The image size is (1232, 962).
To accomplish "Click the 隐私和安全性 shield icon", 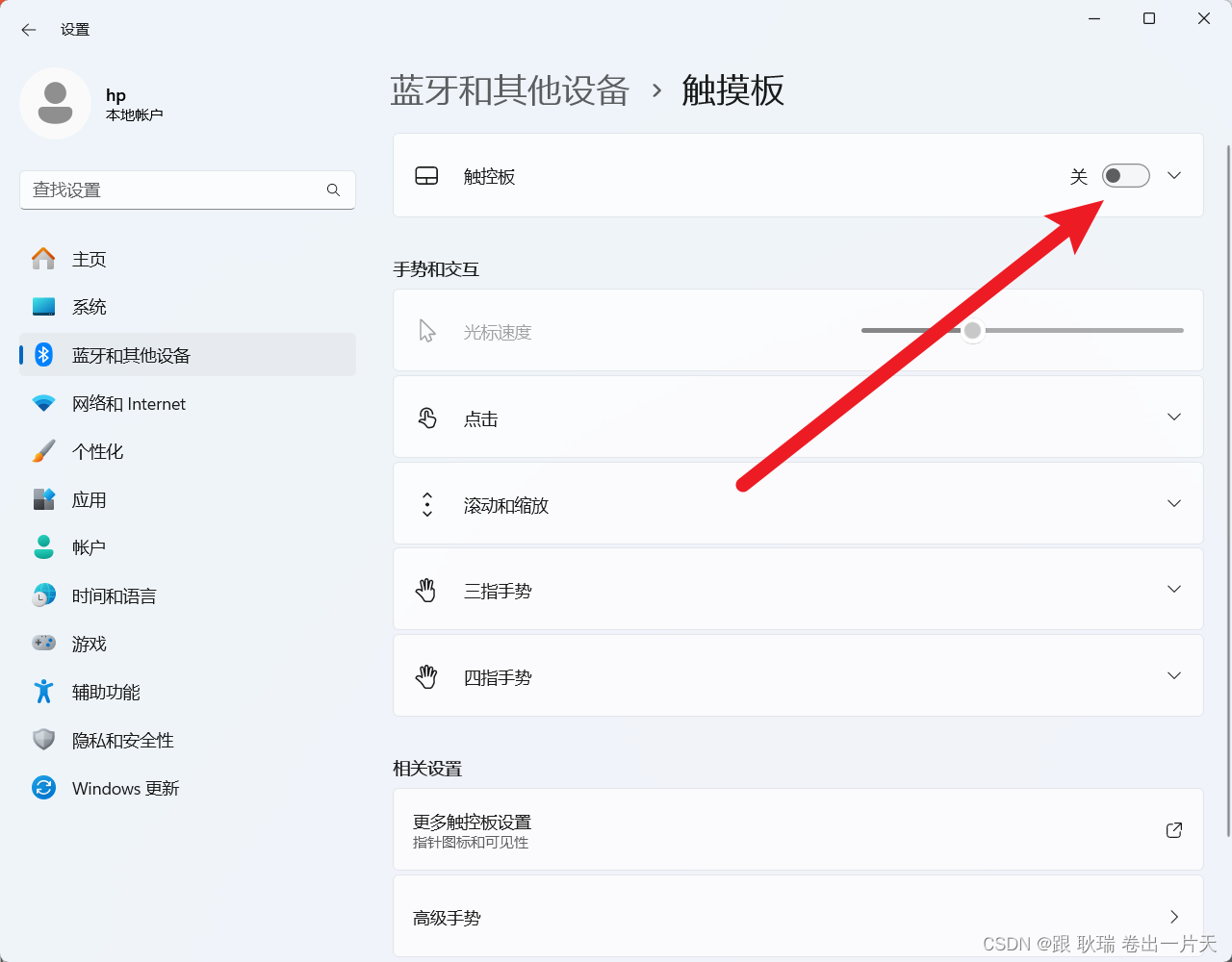I will [x=43, y=740].
